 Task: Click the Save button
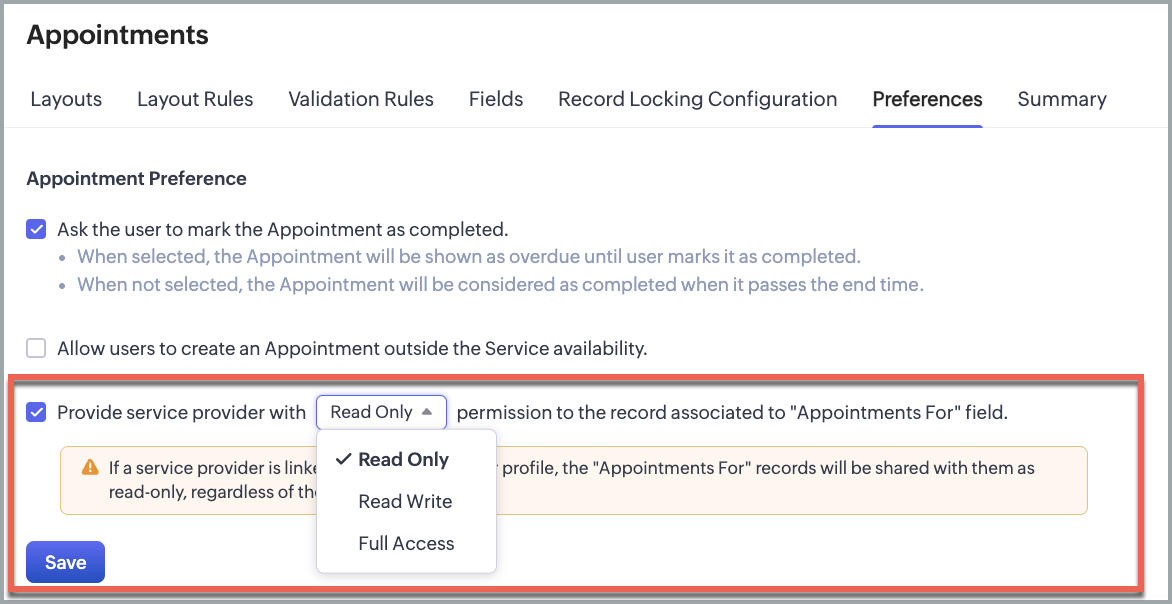click(66, 562)
